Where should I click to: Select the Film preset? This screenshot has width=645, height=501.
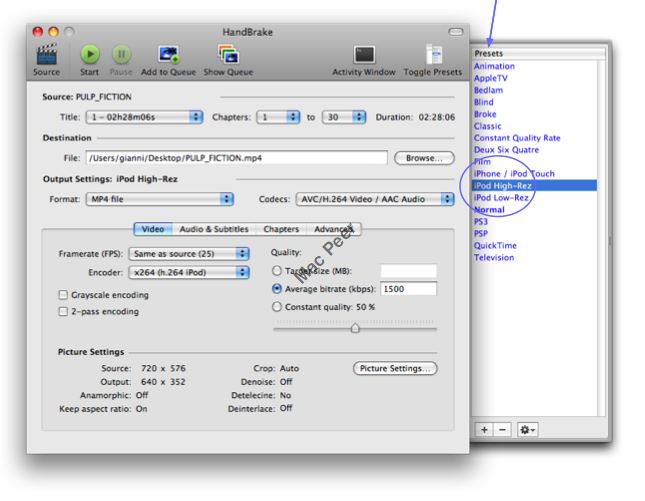[x=482, y=162]
